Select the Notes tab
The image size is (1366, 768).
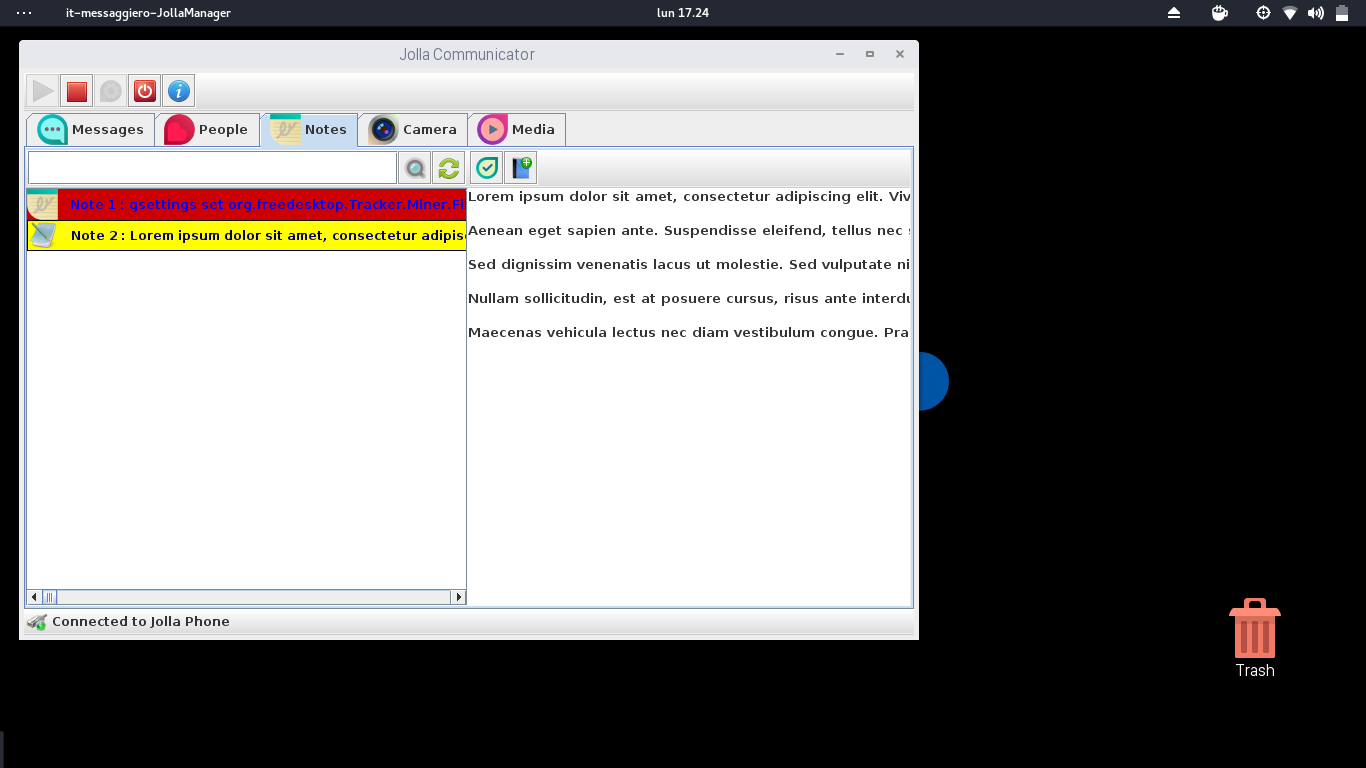pos(309,130)
